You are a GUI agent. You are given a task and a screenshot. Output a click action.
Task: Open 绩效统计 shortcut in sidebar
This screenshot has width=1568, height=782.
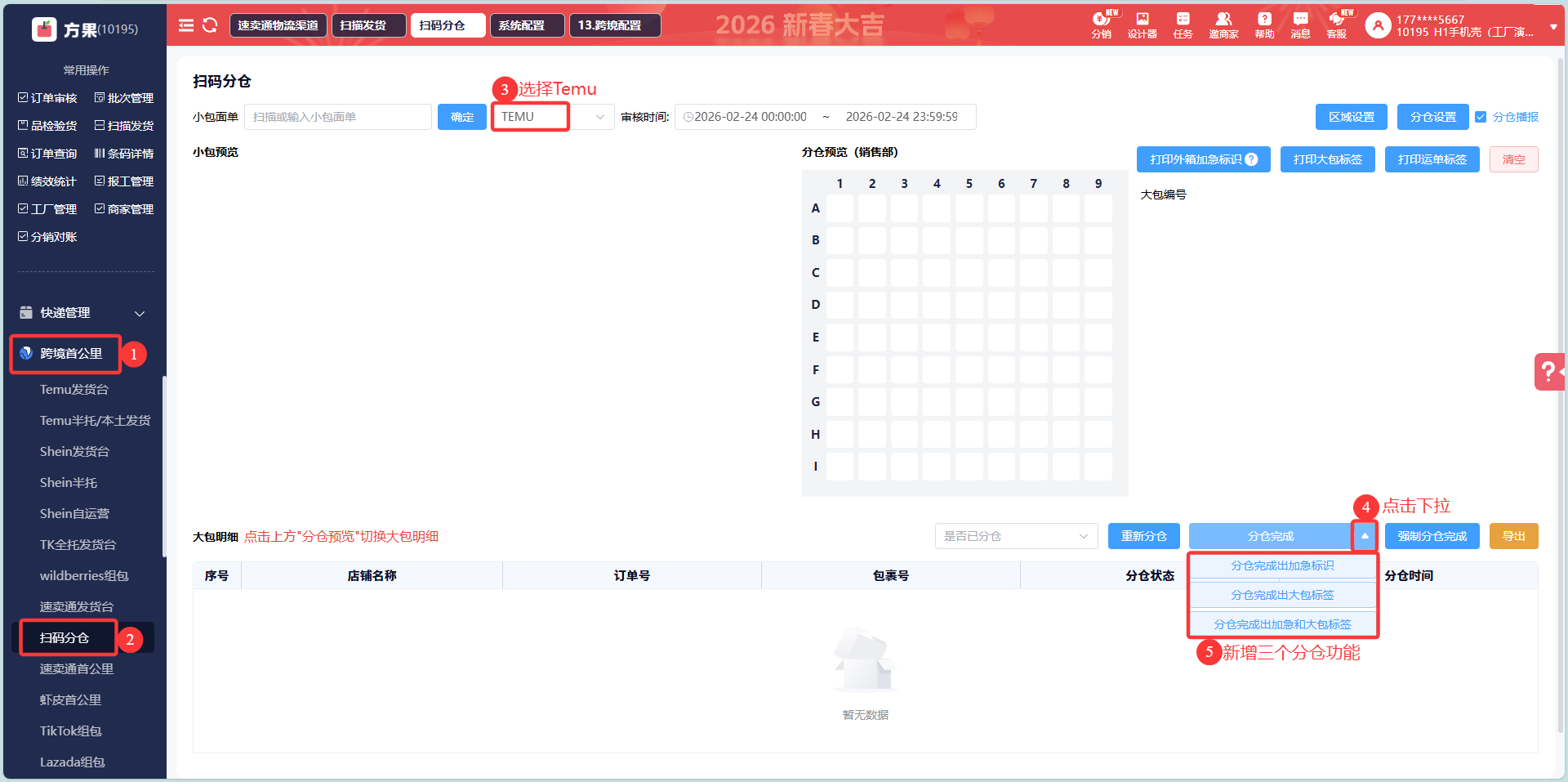47,181
